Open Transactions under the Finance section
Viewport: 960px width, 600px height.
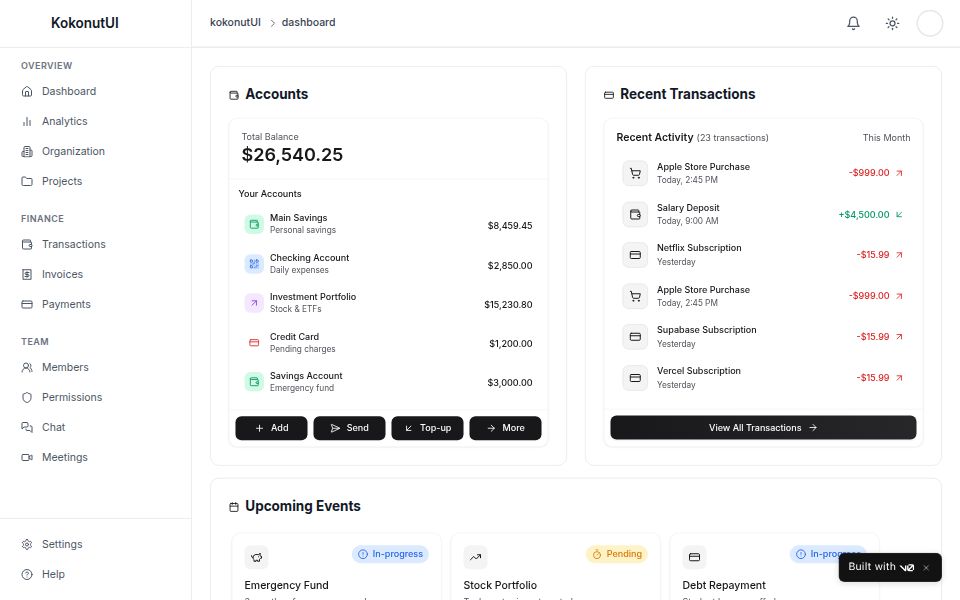coord(73,244)
